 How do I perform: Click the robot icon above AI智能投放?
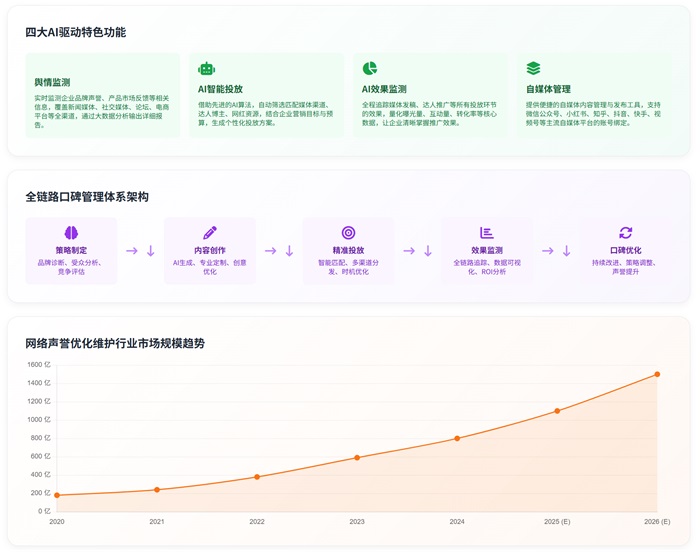206,68
